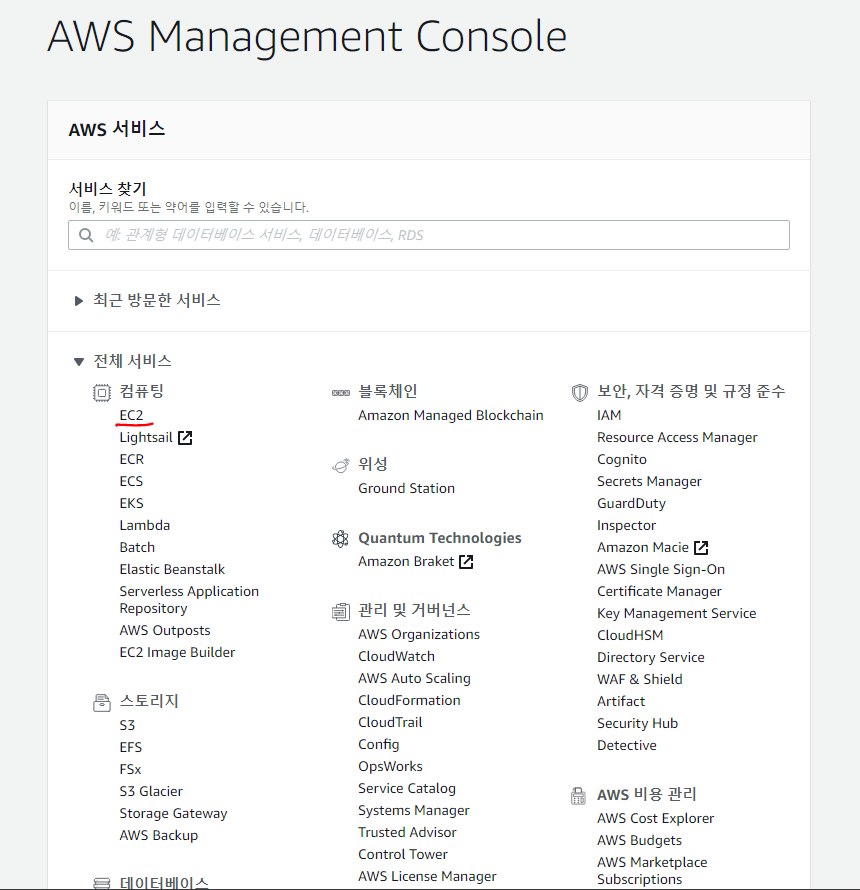Open Inspector
The height and width of the screenshot is (890, 860).
[x=626, y=526]
